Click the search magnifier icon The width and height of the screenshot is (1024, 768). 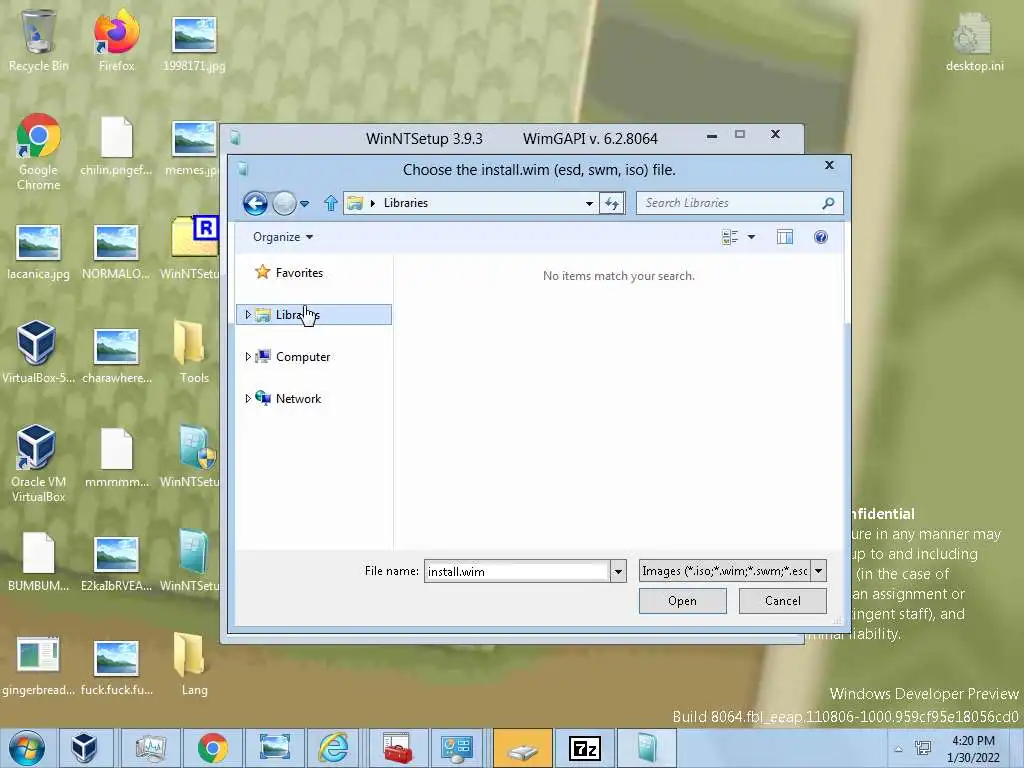point(828,203)
